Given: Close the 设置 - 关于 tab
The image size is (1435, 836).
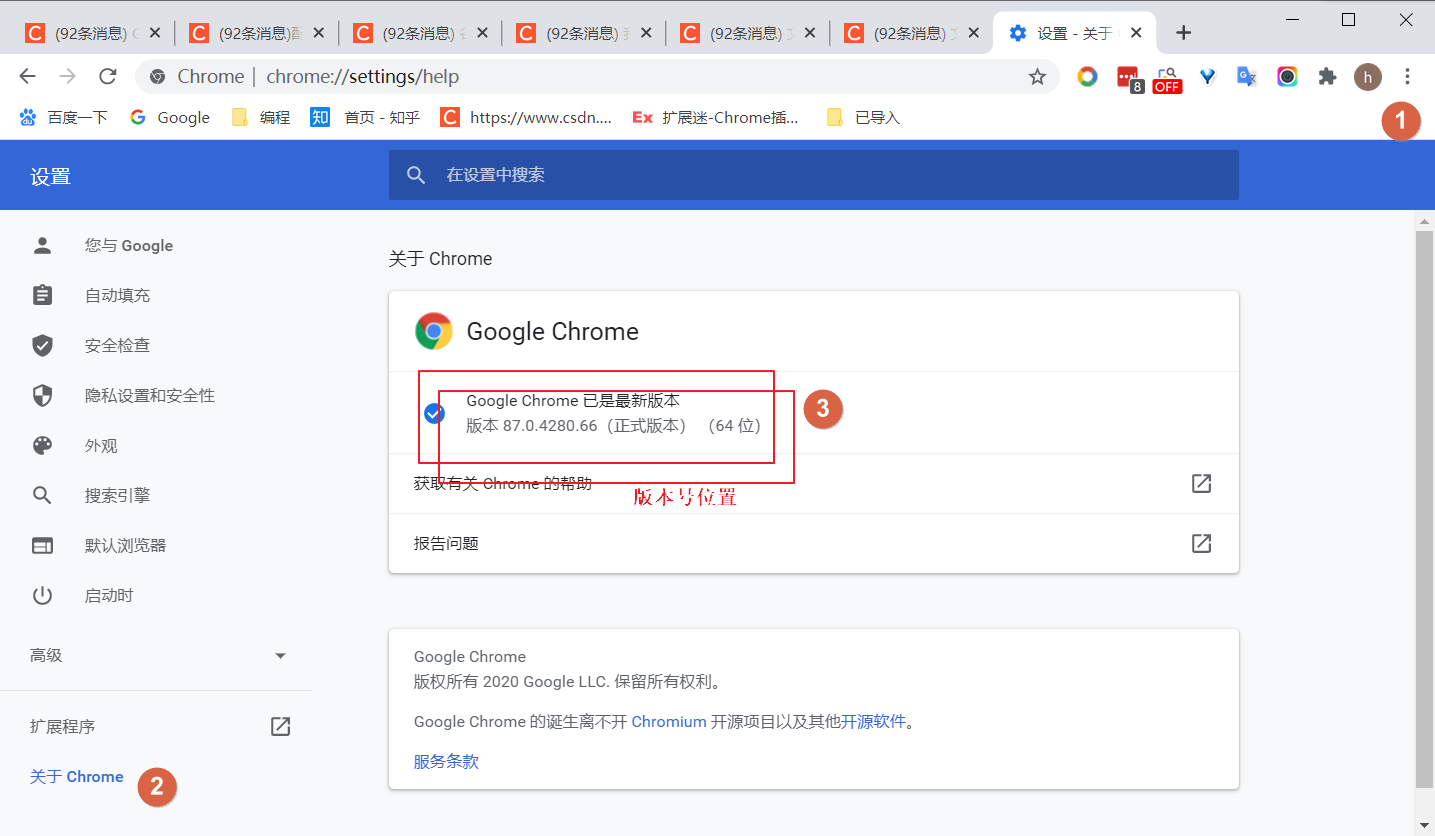Looking at the screenshot, I should pyautogui.click(x=1136, y=33).
